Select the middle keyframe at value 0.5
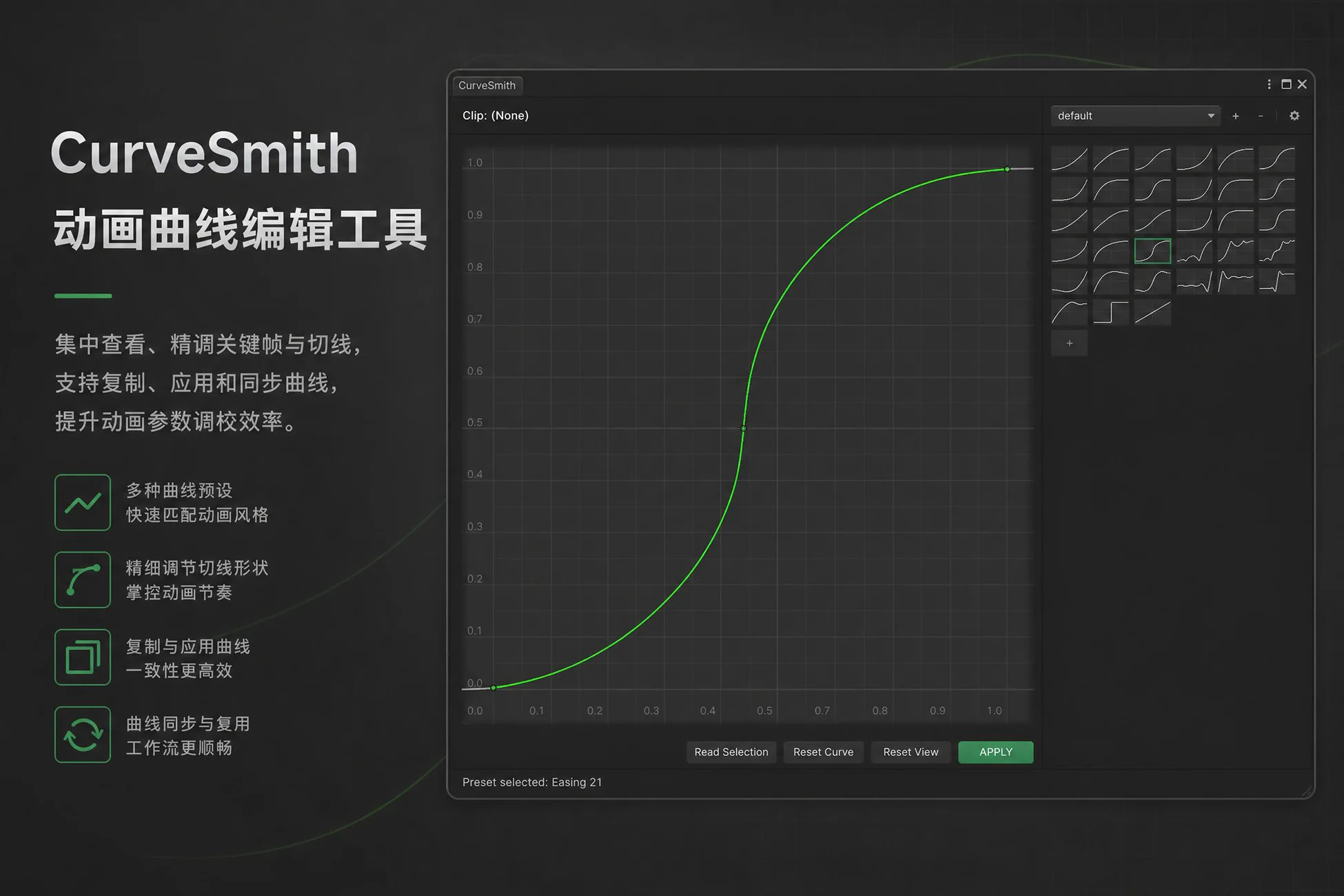Viewport: 1344px width, 896px height. [743, 429]
